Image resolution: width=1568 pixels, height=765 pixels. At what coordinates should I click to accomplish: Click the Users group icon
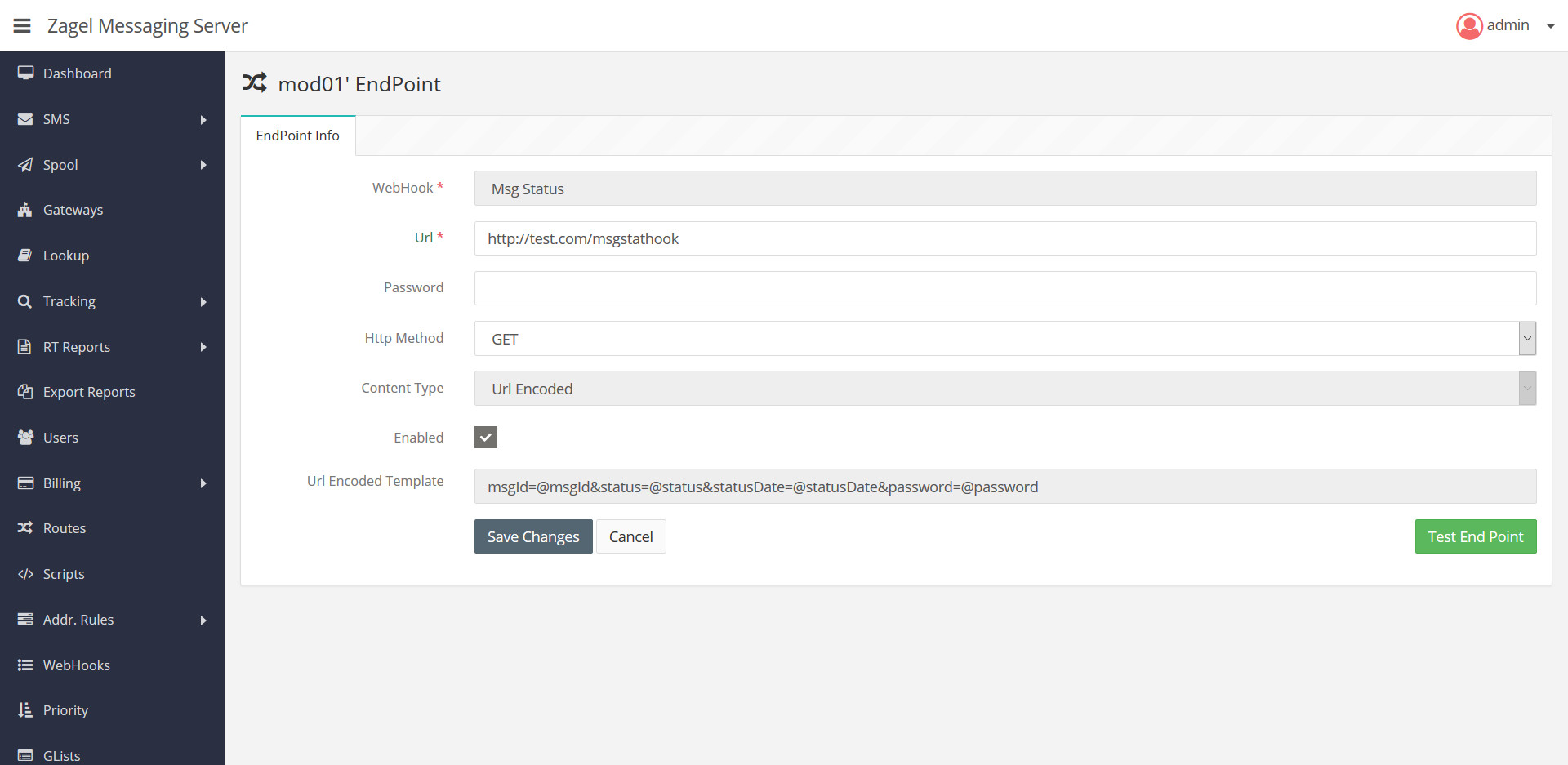click(x=25, y=438)
